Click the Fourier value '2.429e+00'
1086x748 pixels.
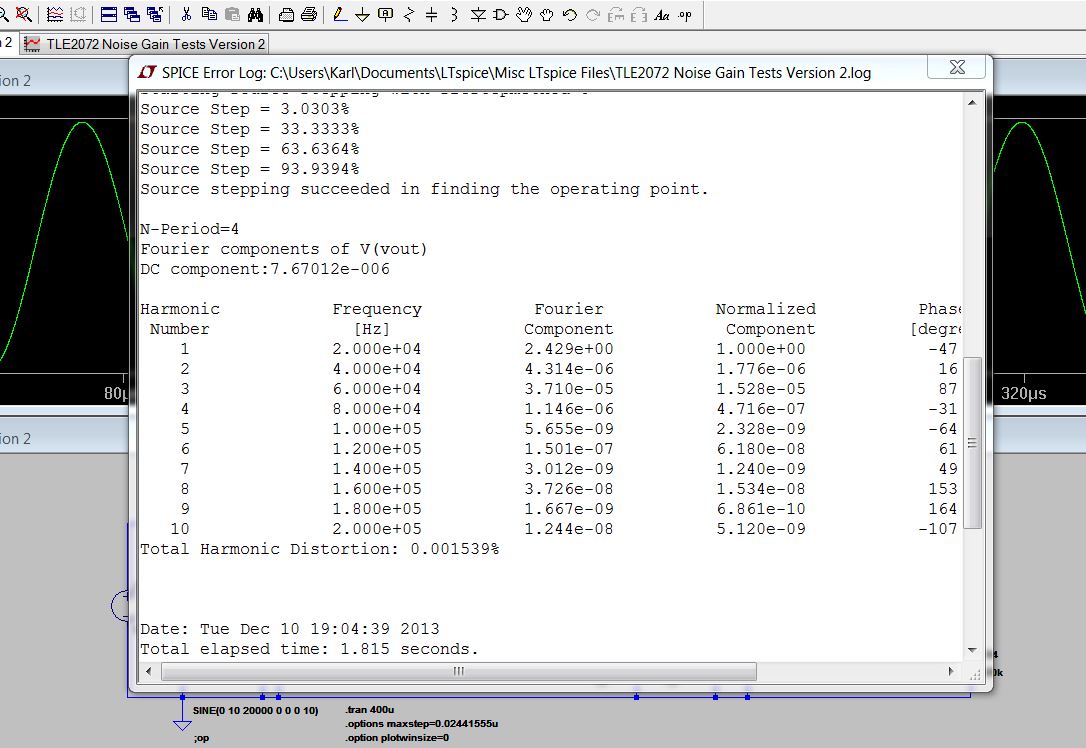569,349
